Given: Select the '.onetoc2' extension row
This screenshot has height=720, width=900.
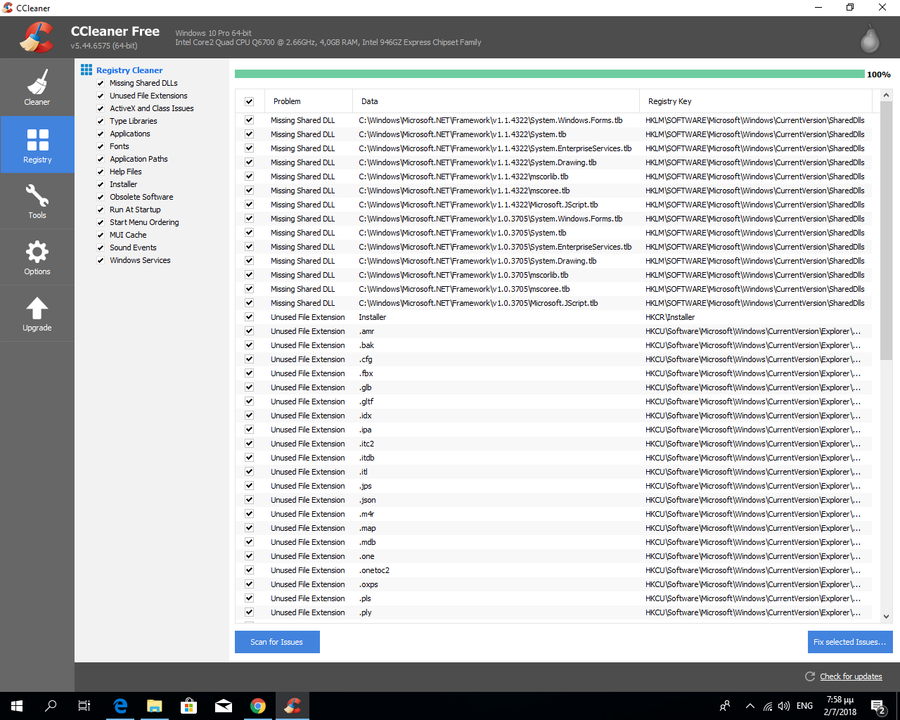Looking at the screenshot, I should pos(553,570).
